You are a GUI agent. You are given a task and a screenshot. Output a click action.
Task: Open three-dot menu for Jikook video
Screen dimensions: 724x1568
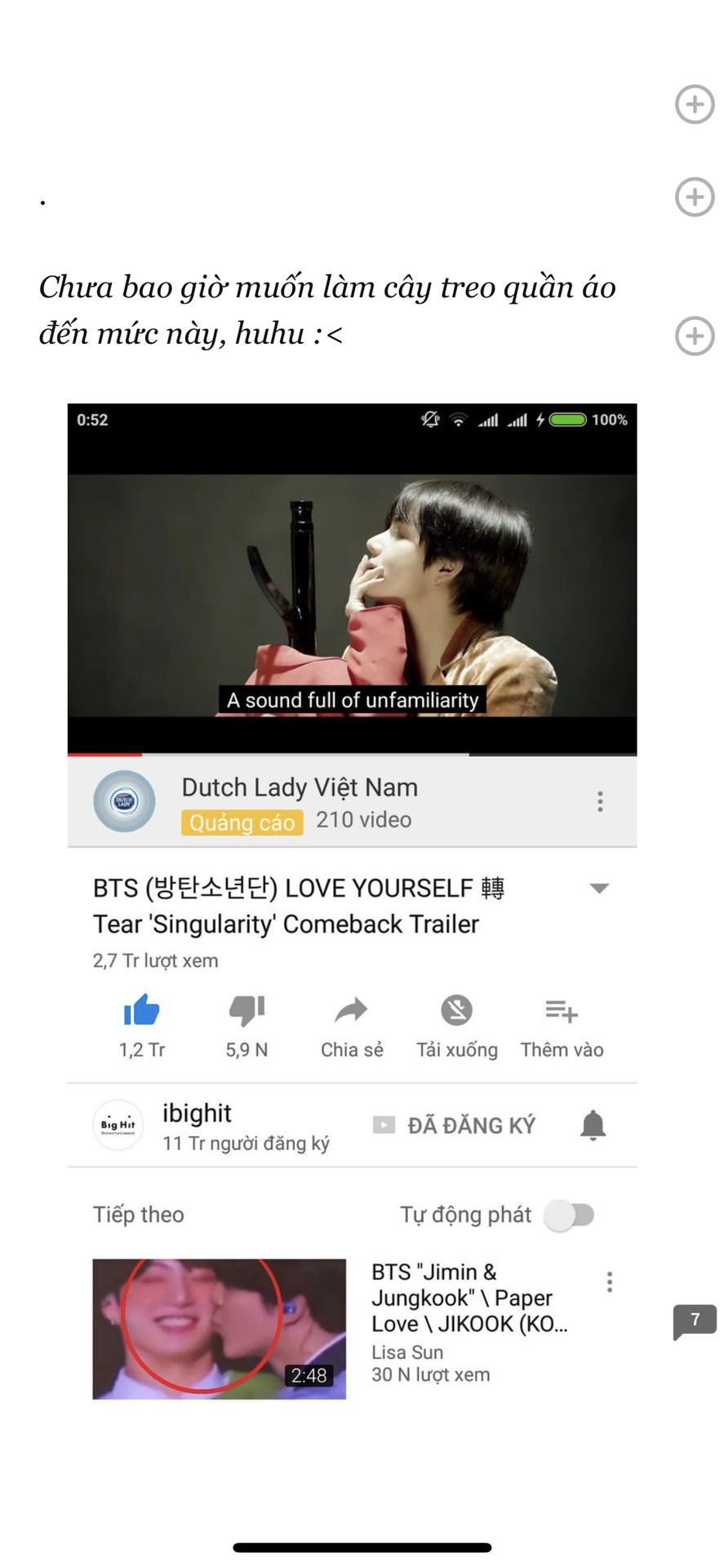click(610, 1282)
